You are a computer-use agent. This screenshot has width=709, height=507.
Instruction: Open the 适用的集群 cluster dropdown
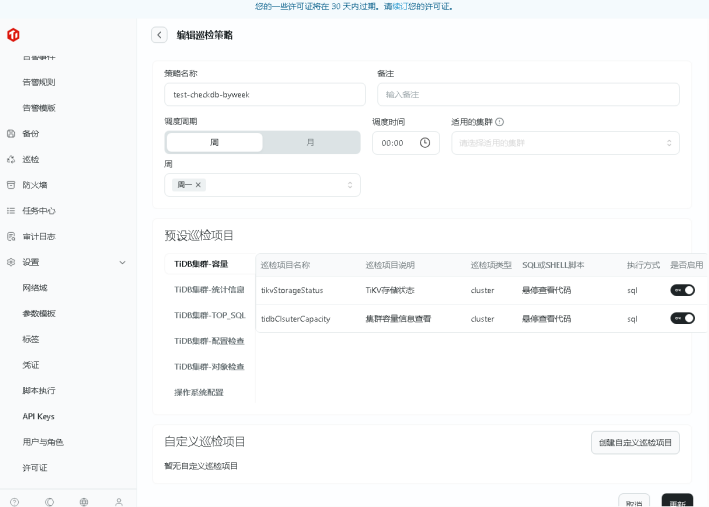(565, 143)
